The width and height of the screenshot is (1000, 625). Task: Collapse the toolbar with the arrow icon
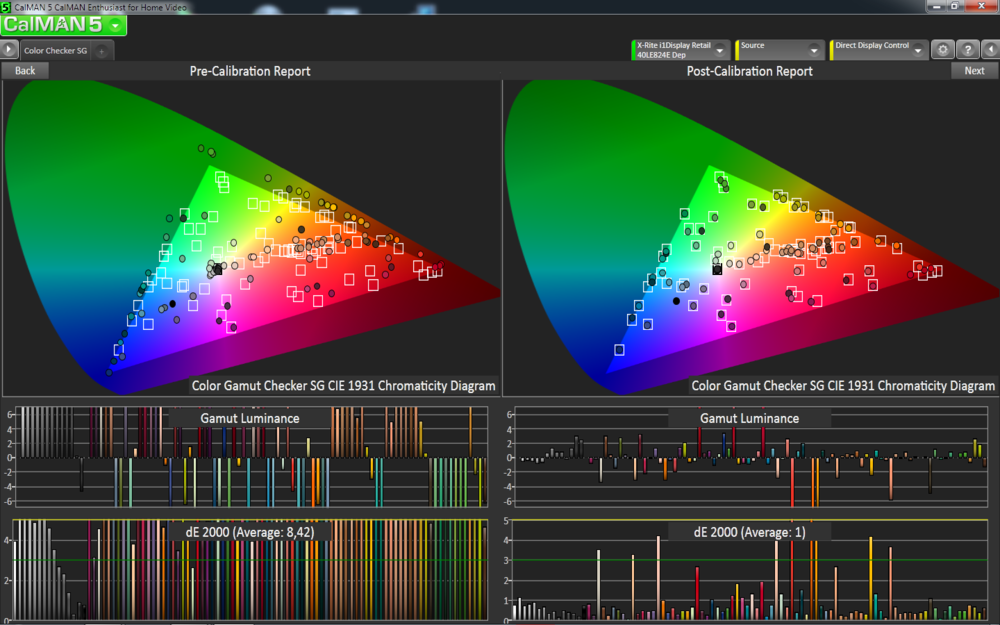[x=993, y=49]
